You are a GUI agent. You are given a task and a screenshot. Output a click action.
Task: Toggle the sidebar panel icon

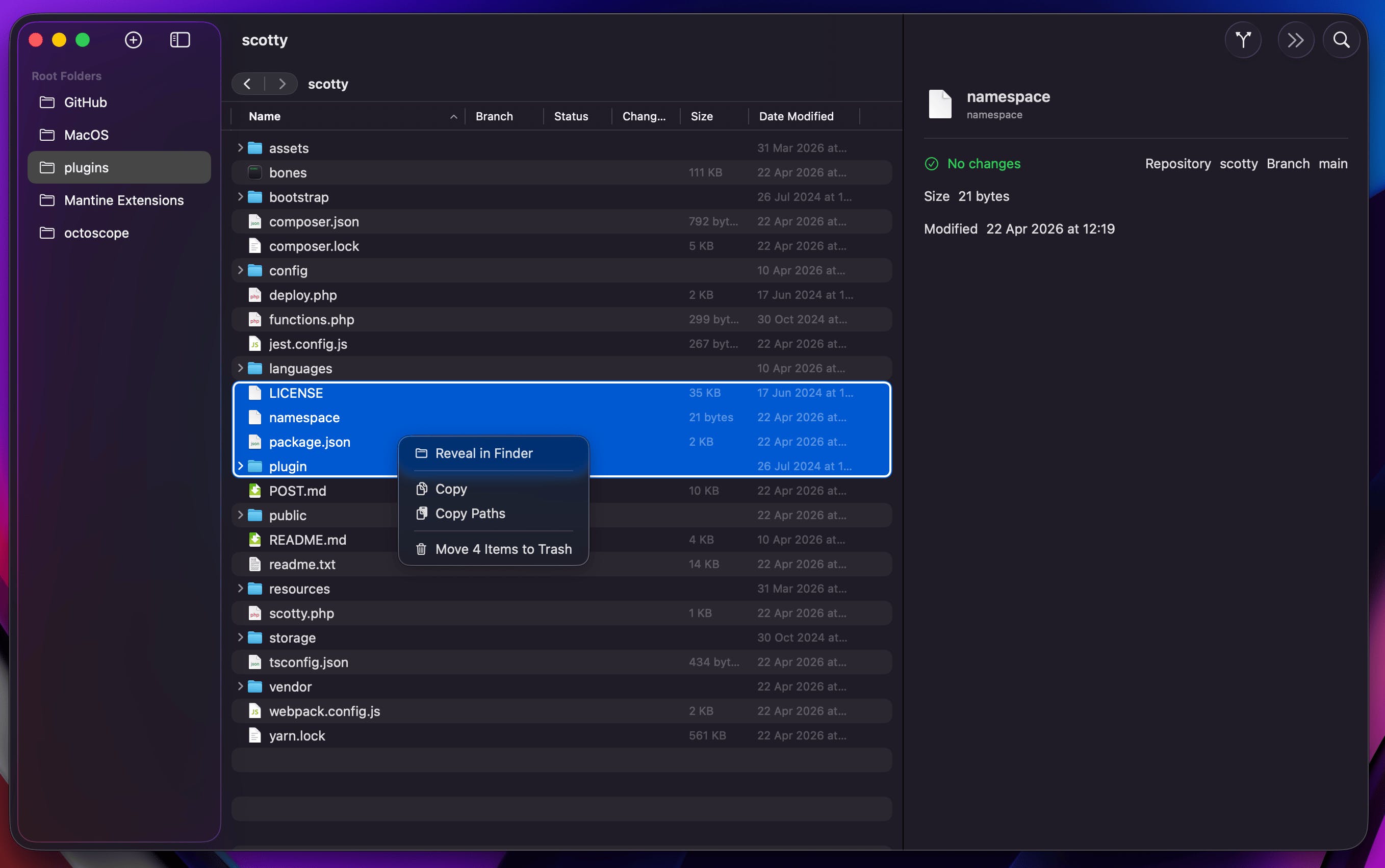[180, 40]
